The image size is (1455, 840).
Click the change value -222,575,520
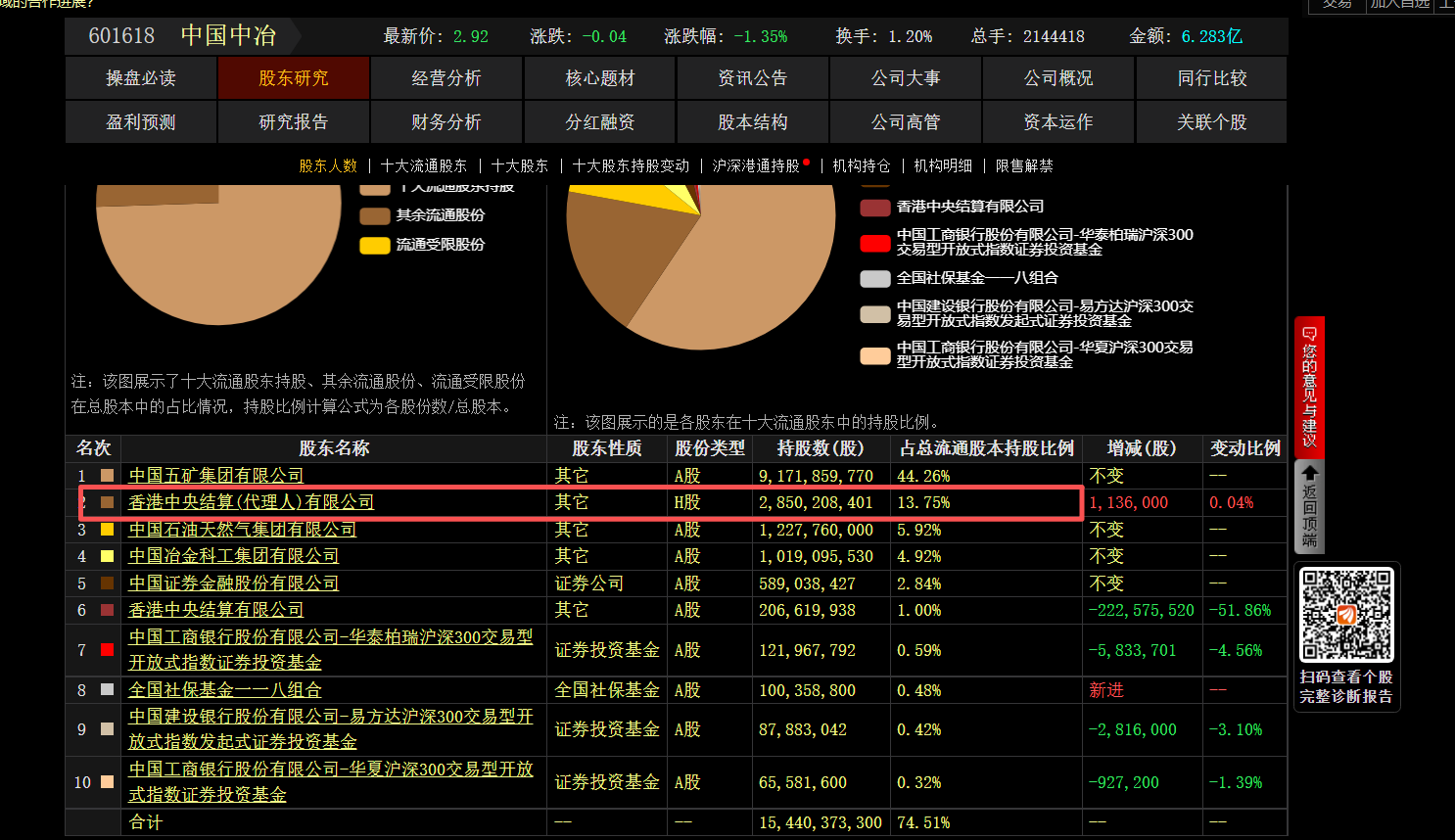[1142, 610]
